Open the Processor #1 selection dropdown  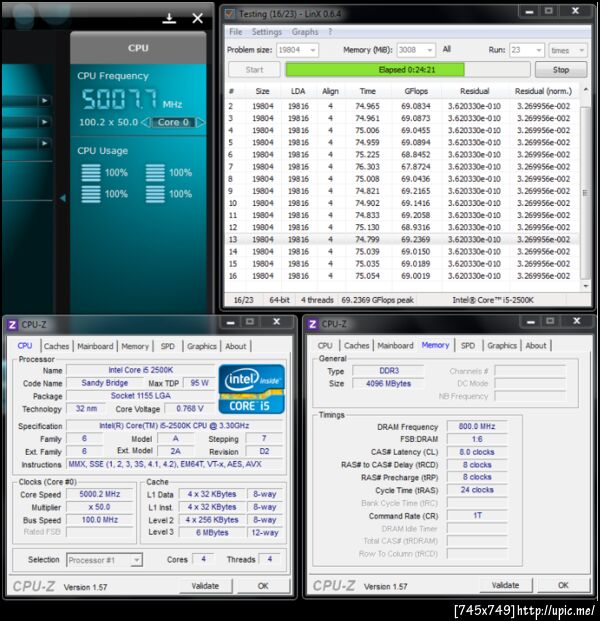pos(104,560)
